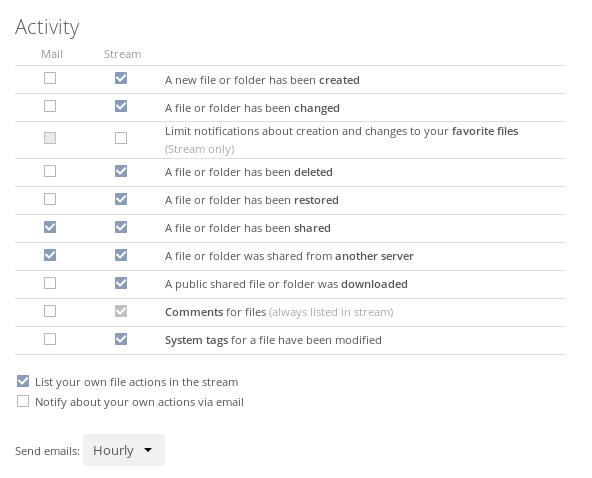Click 'System tags for a file have been modified' text

(x=273, y=340)
